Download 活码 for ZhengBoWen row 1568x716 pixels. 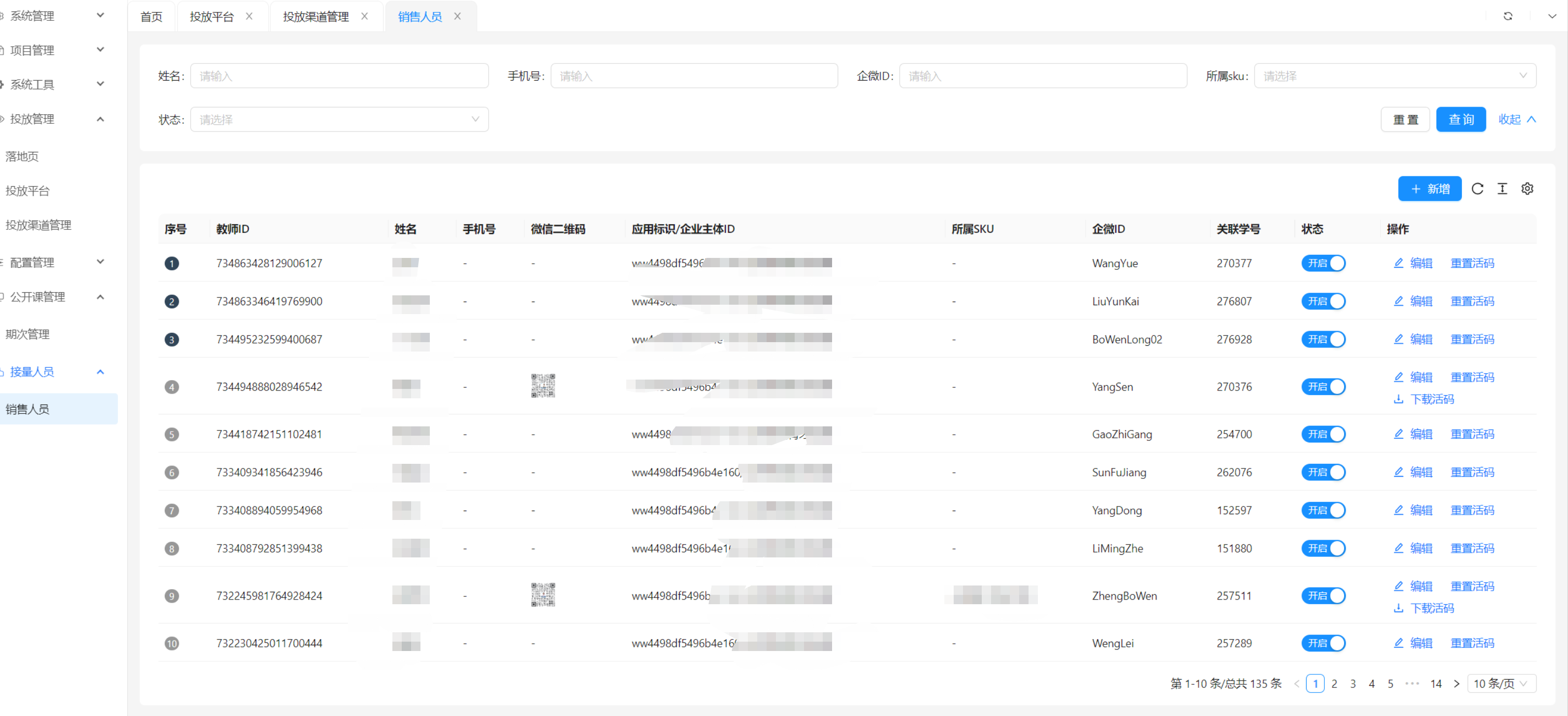click(1424, 608)
